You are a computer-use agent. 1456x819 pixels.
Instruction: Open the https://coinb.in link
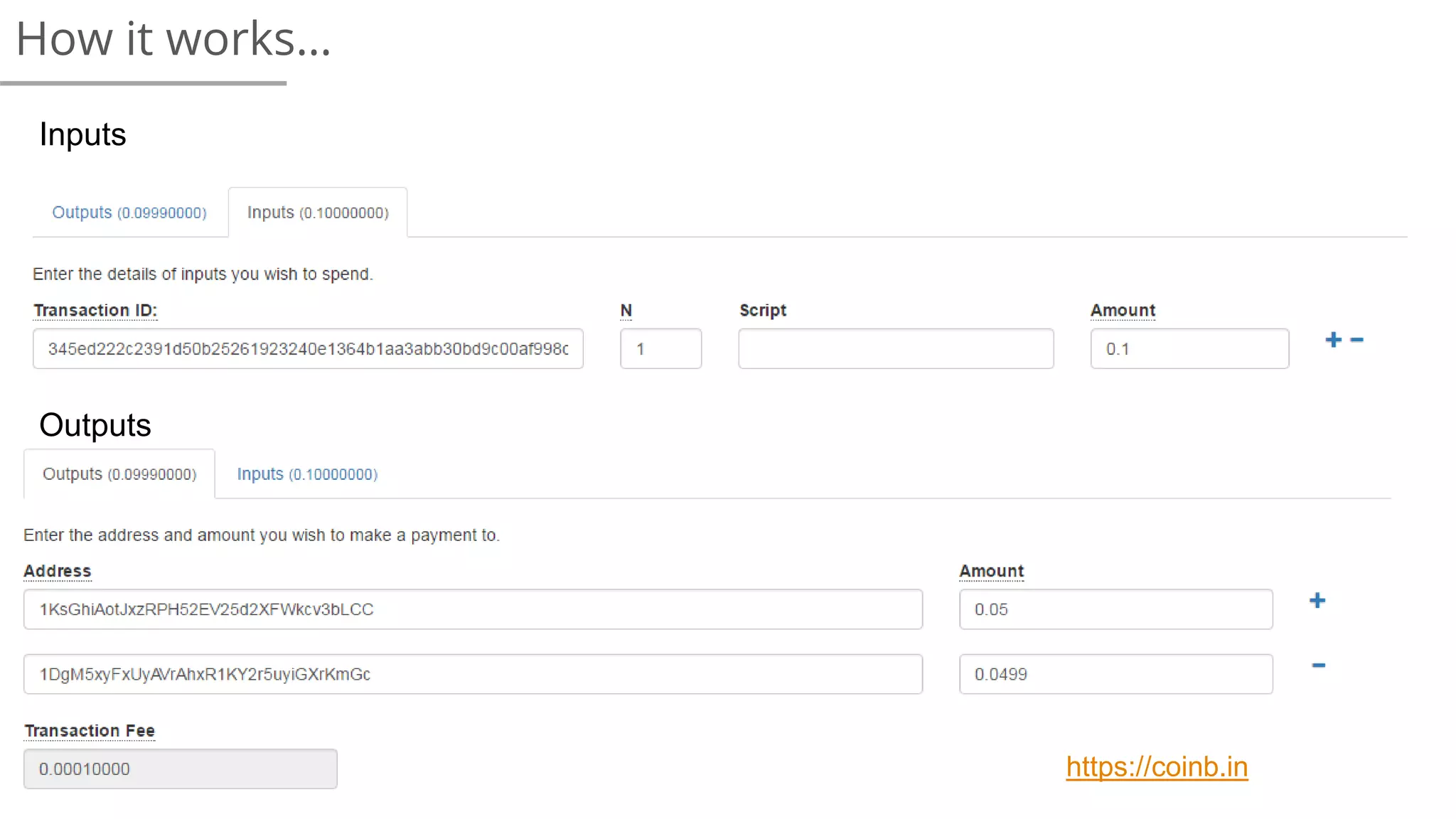pyautogui.click(x=1157, y=767)
